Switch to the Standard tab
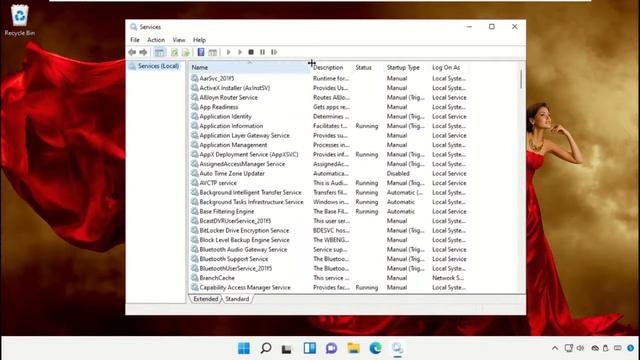The height and width of the screenshot is (360, 640). tap(237, 299)
